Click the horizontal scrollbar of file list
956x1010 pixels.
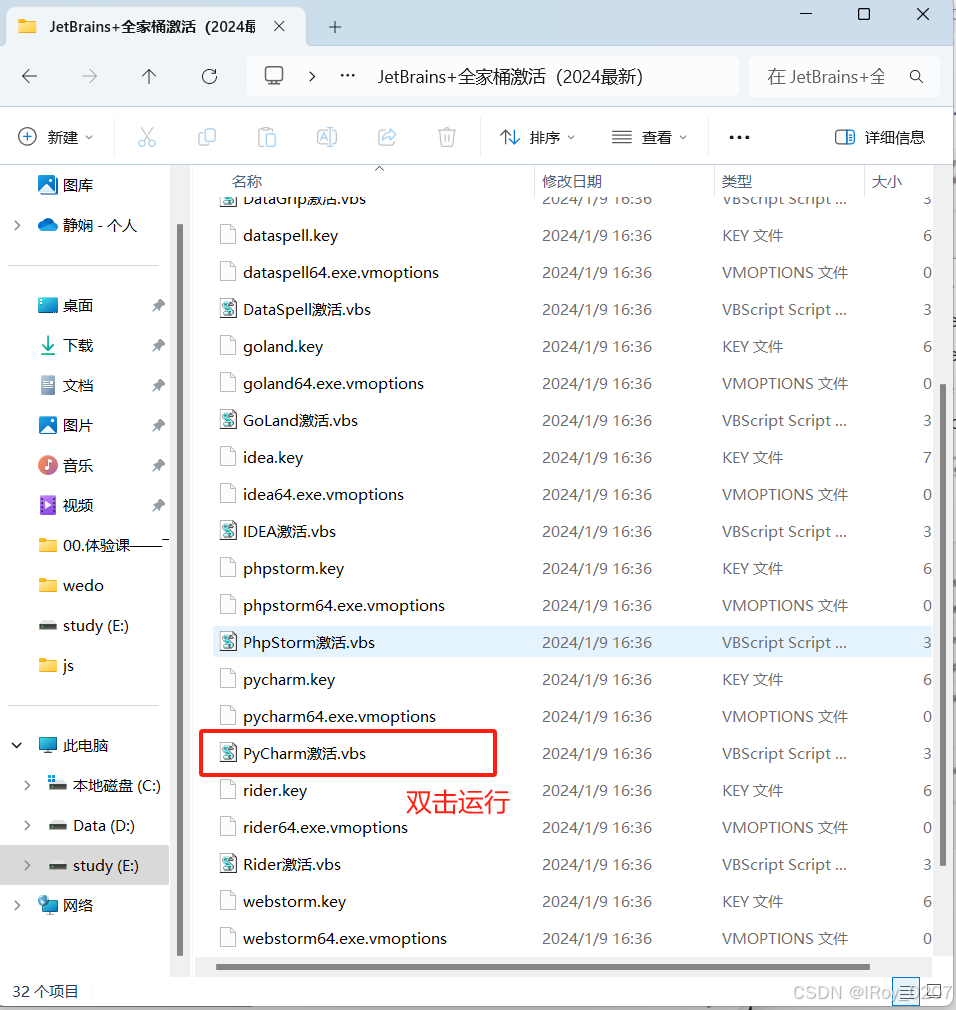click(542, 966)
